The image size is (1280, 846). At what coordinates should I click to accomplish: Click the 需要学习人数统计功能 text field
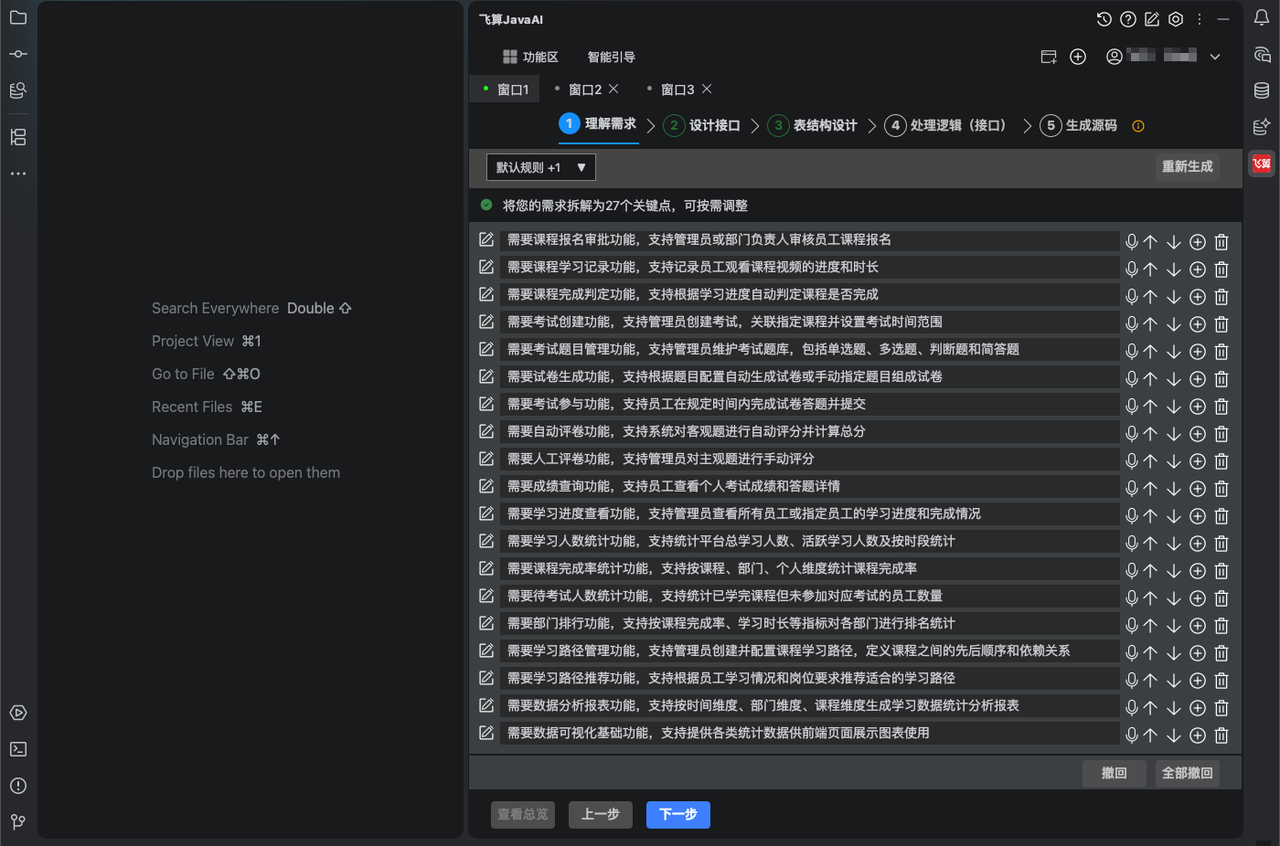point(810,541)
